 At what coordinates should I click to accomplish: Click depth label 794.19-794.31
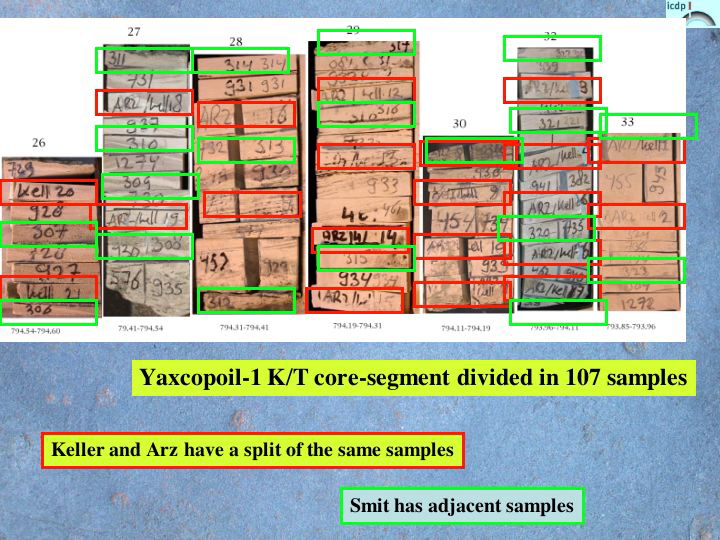[357, 326]
